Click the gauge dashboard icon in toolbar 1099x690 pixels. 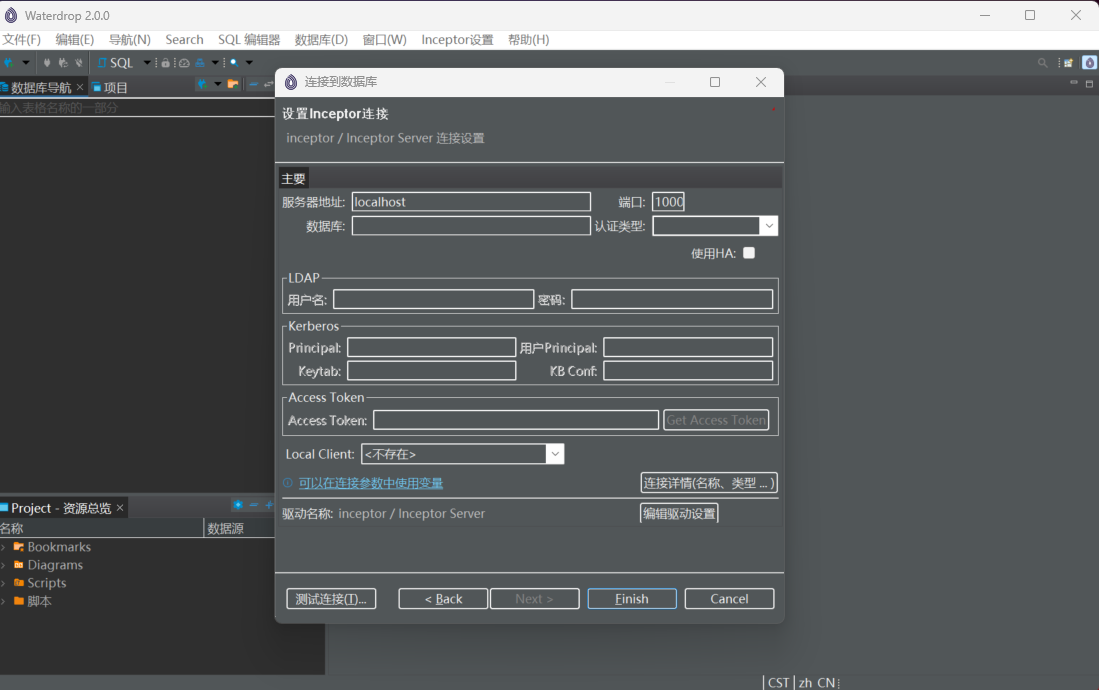click(x=184, y=62)
